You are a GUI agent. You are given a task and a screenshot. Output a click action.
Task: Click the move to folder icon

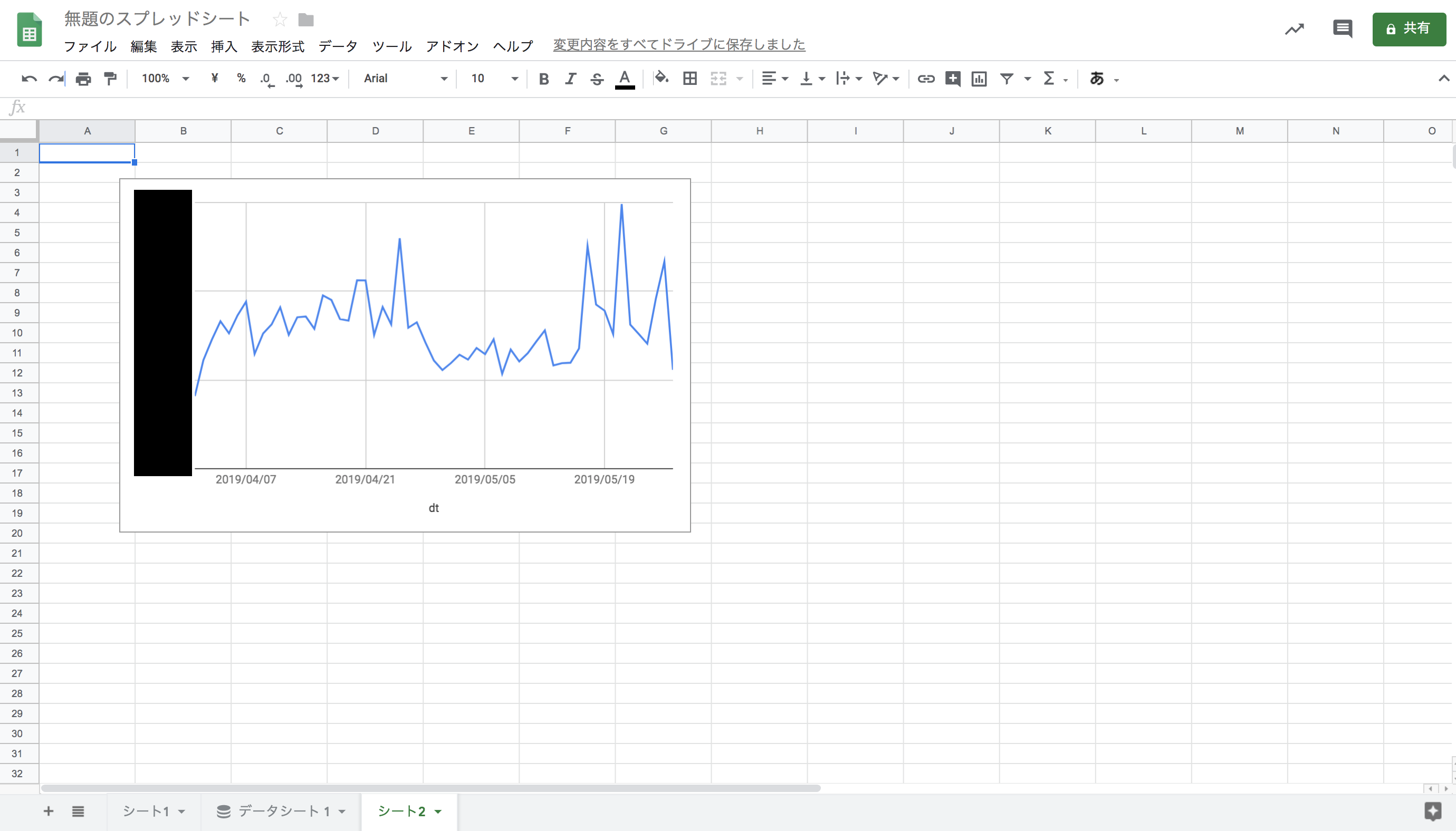click(306, 20)
